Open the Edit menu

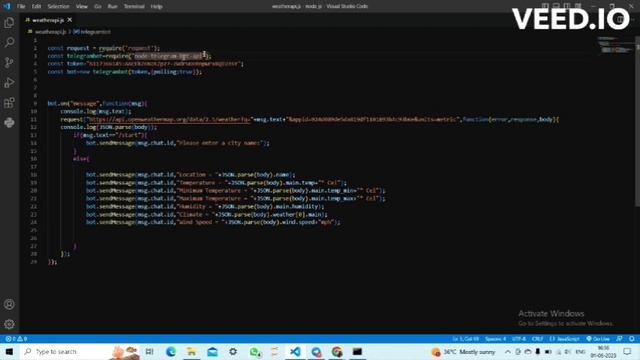coord(36,7)
